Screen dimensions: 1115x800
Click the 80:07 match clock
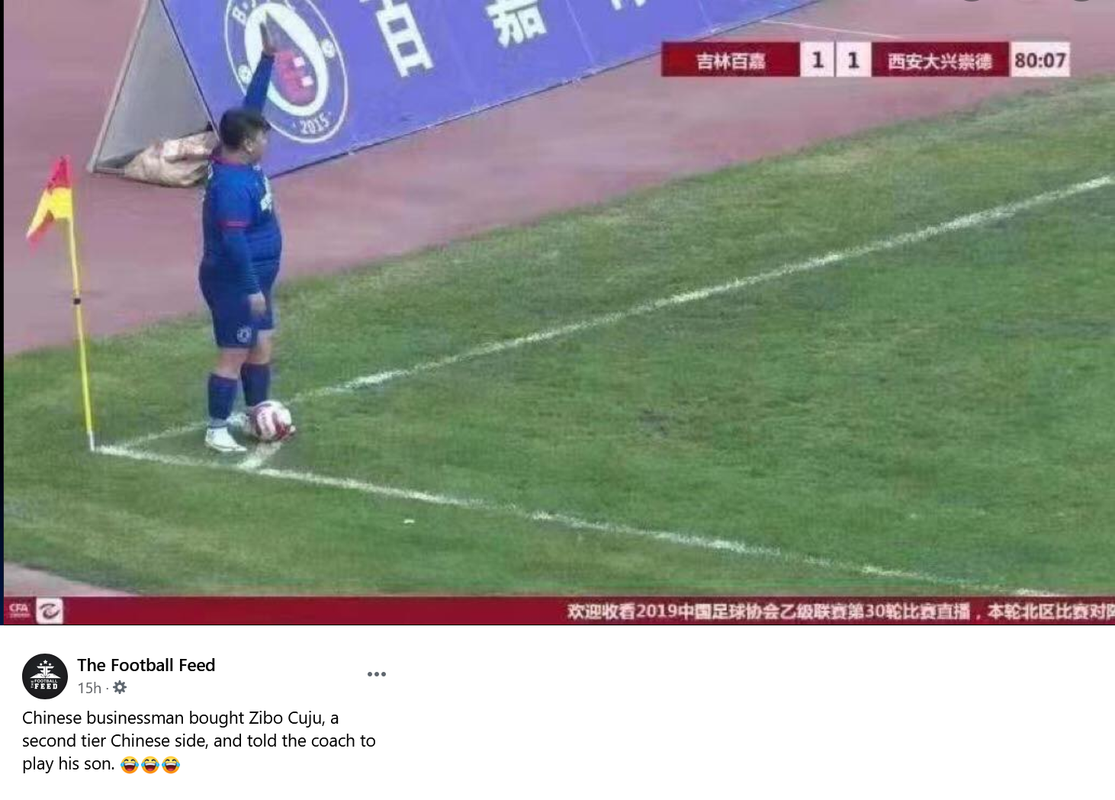coord(1040,60)
